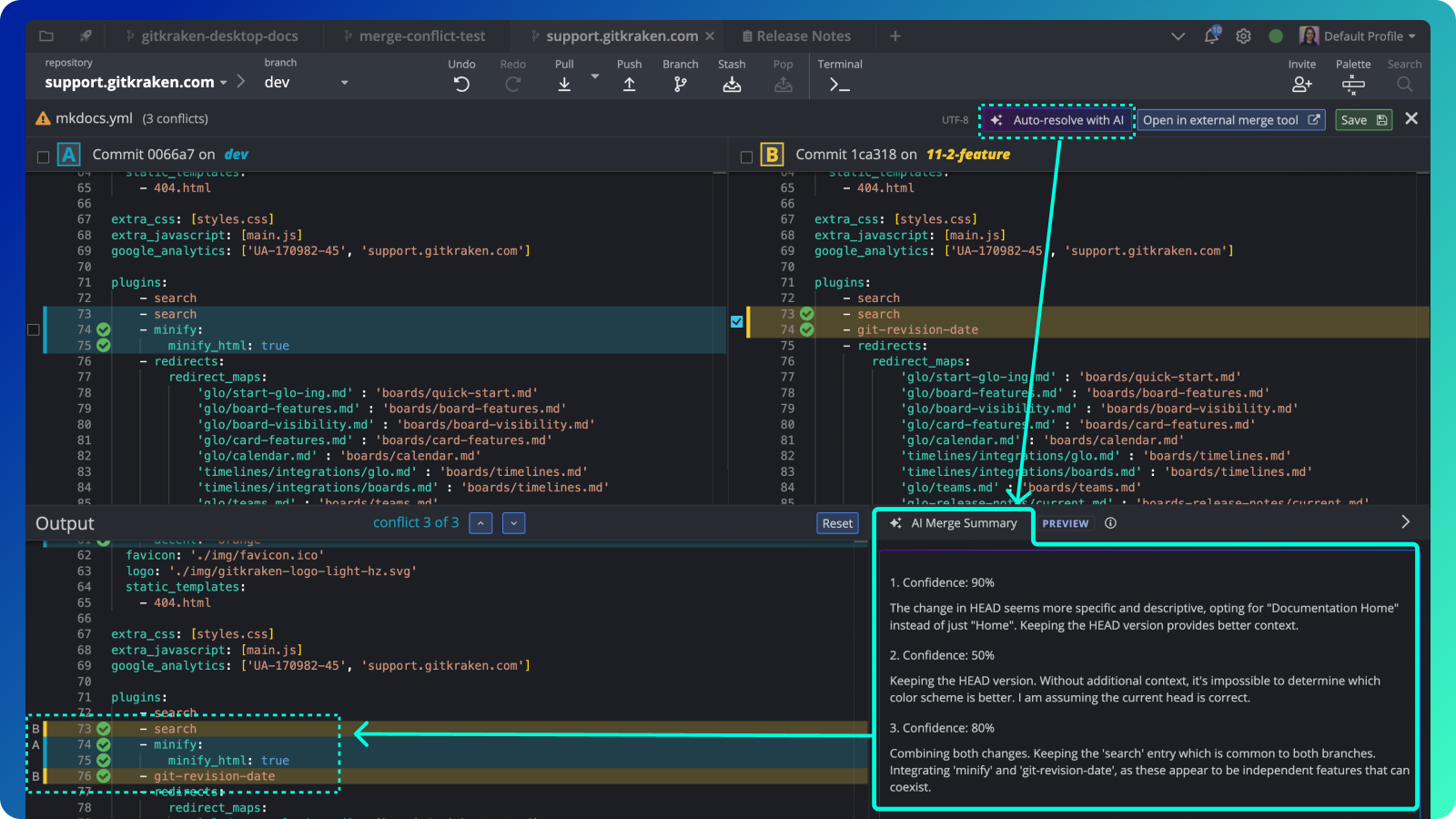The image size is (1456, 819).
Task: Open in external merge tool
Action: coord(1230,119)
